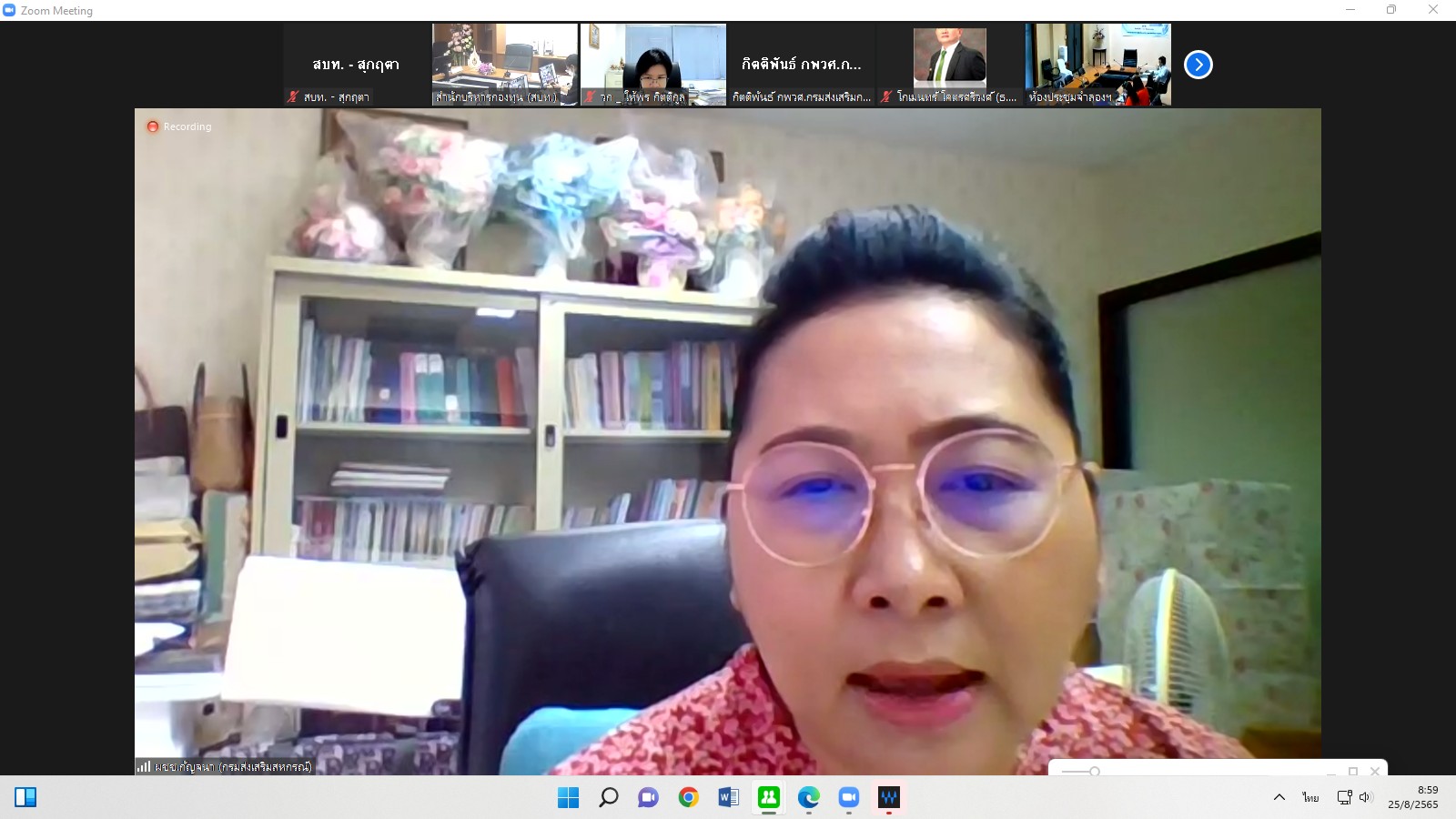Screen dimensions: 1456x819
Task: Adjust slider in small bottom-right window
Action: [1095, 772]
